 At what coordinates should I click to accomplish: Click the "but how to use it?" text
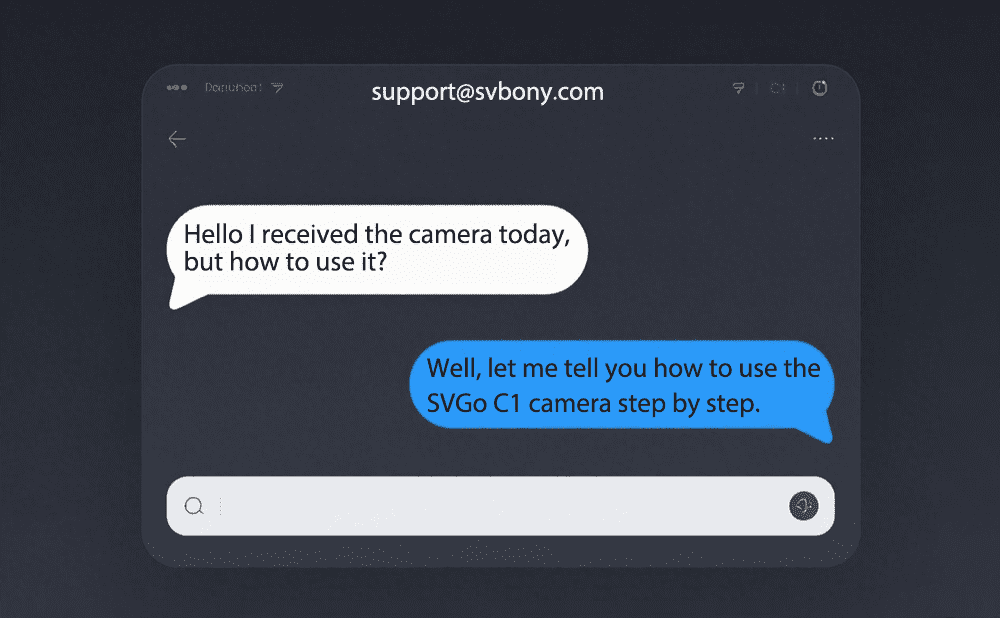click(284, 263)
